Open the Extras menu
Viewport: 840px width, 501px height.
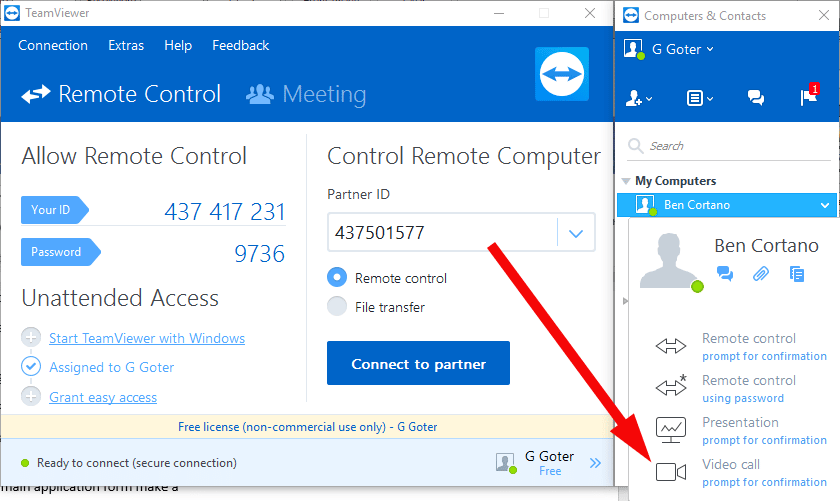click(x=126, y=46)
